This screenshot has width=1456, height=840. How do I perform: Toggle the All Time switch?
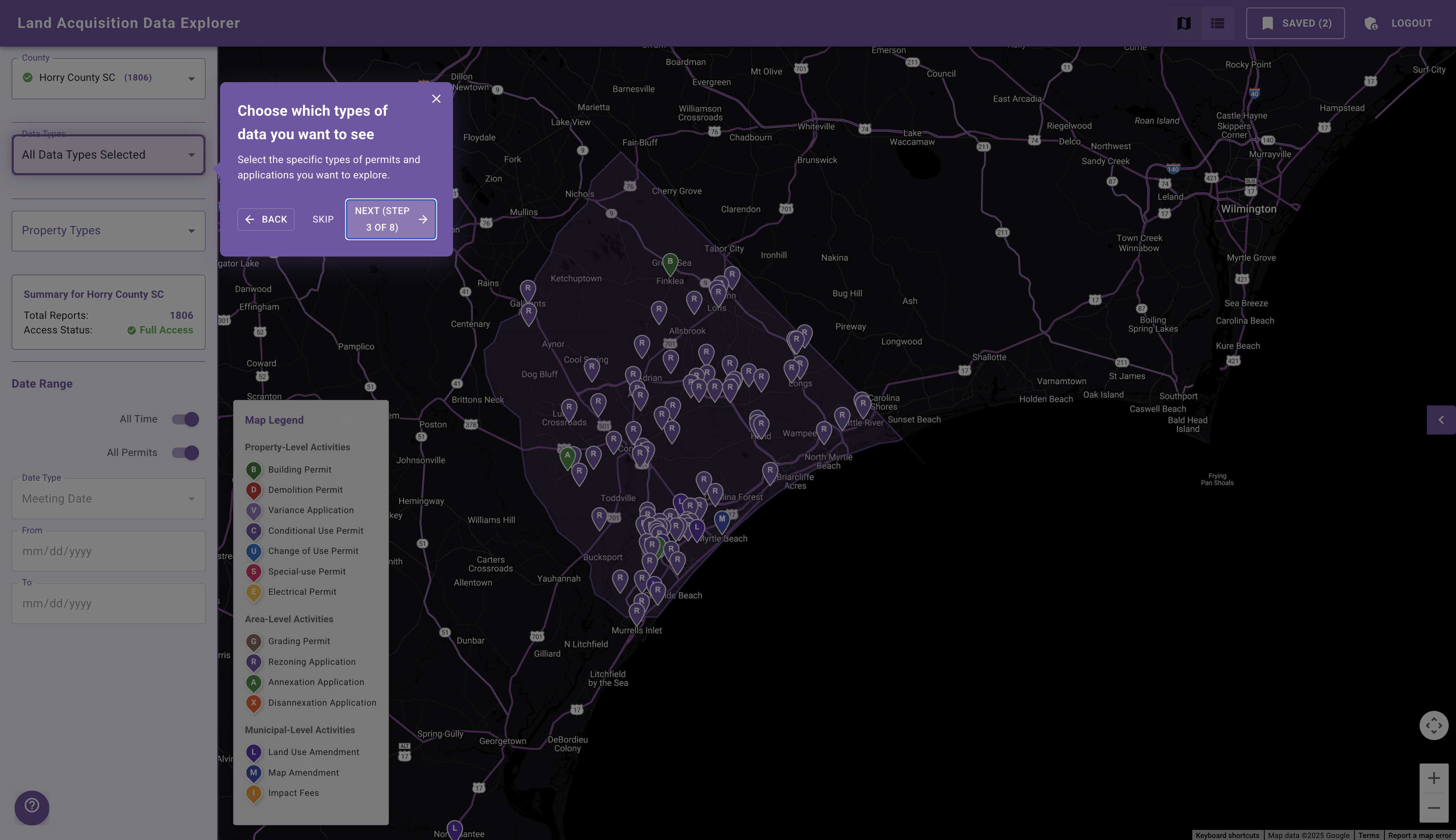(x=185, y=419)
